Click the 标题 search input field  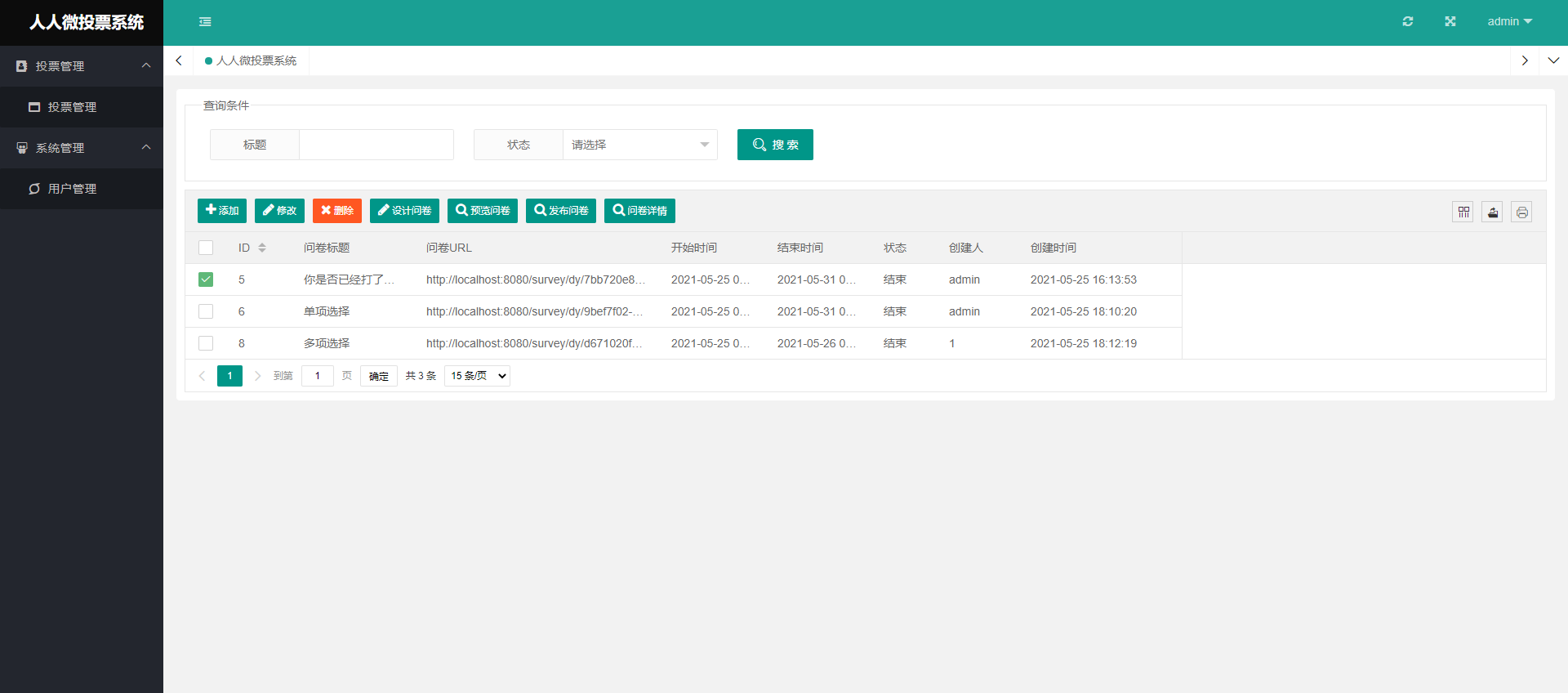pos(376,145)
